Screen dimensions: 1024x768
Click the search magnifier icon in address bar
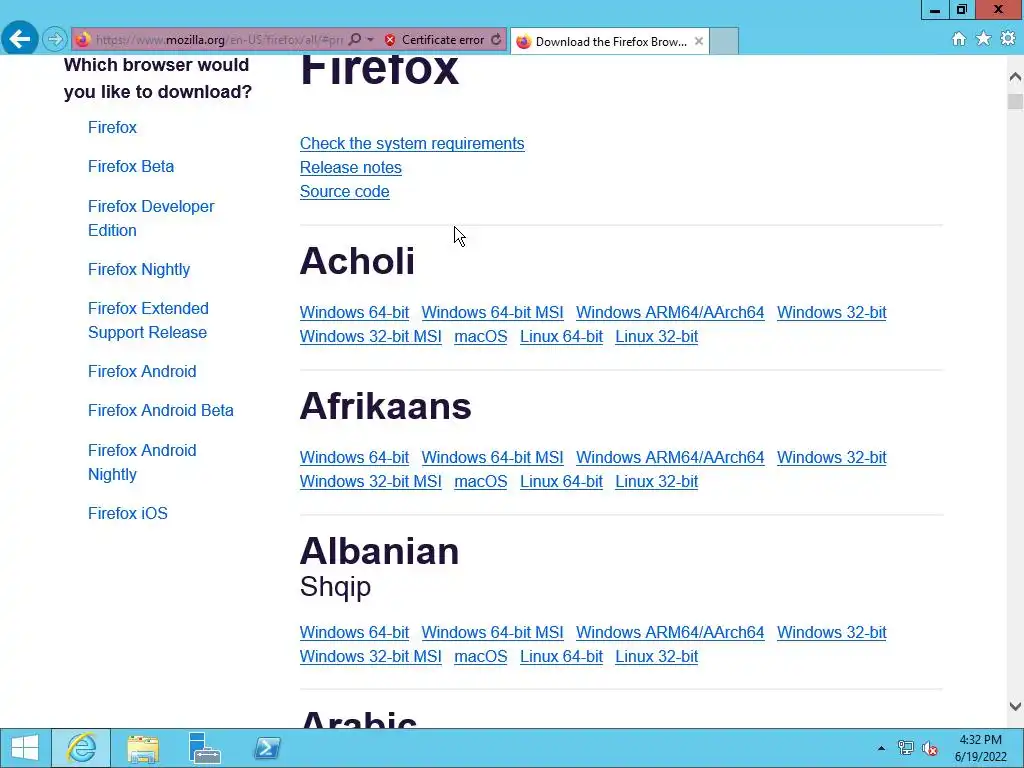tap(355, 40)
